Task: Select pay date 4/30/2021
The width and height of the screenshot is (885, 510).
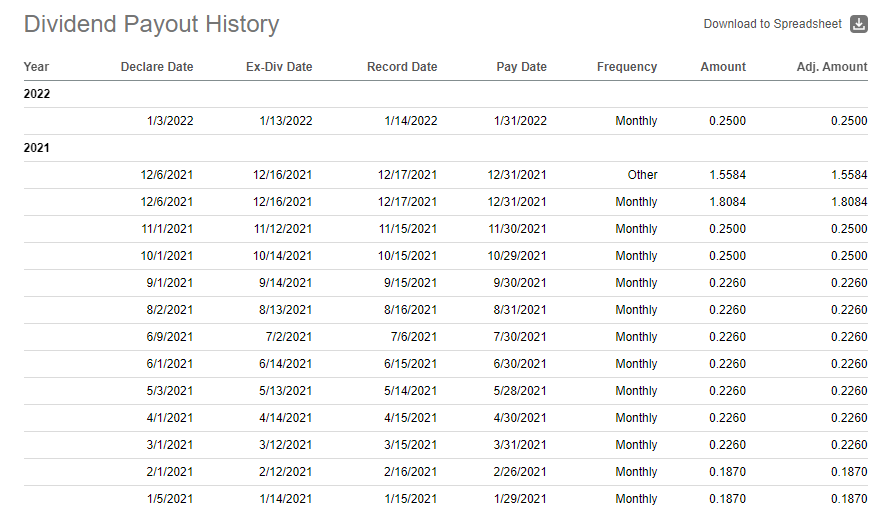Action: [x=520, y=418]
